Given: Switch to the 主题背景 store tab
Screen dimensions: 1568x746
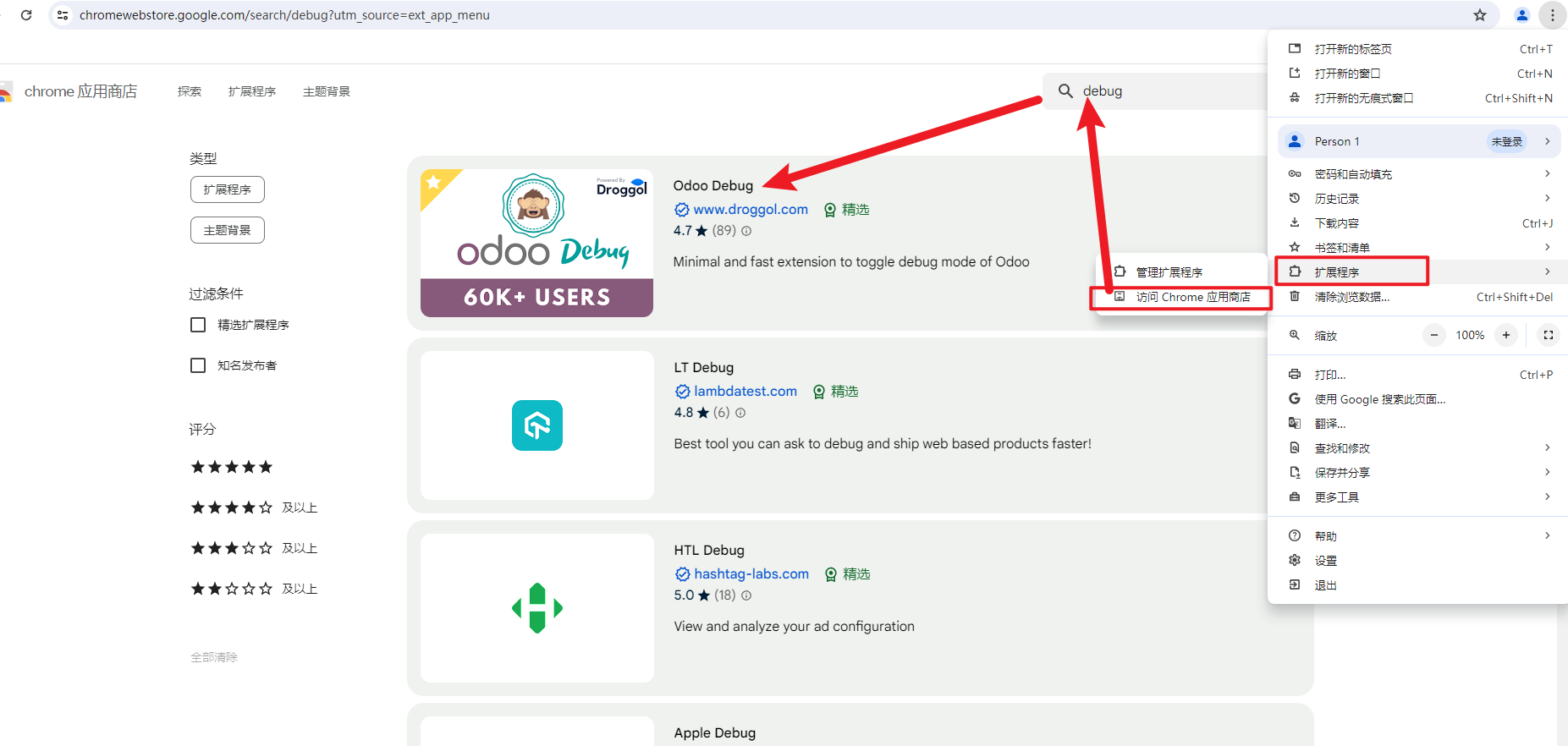Looking at the screenshot, I should (327, 91).
